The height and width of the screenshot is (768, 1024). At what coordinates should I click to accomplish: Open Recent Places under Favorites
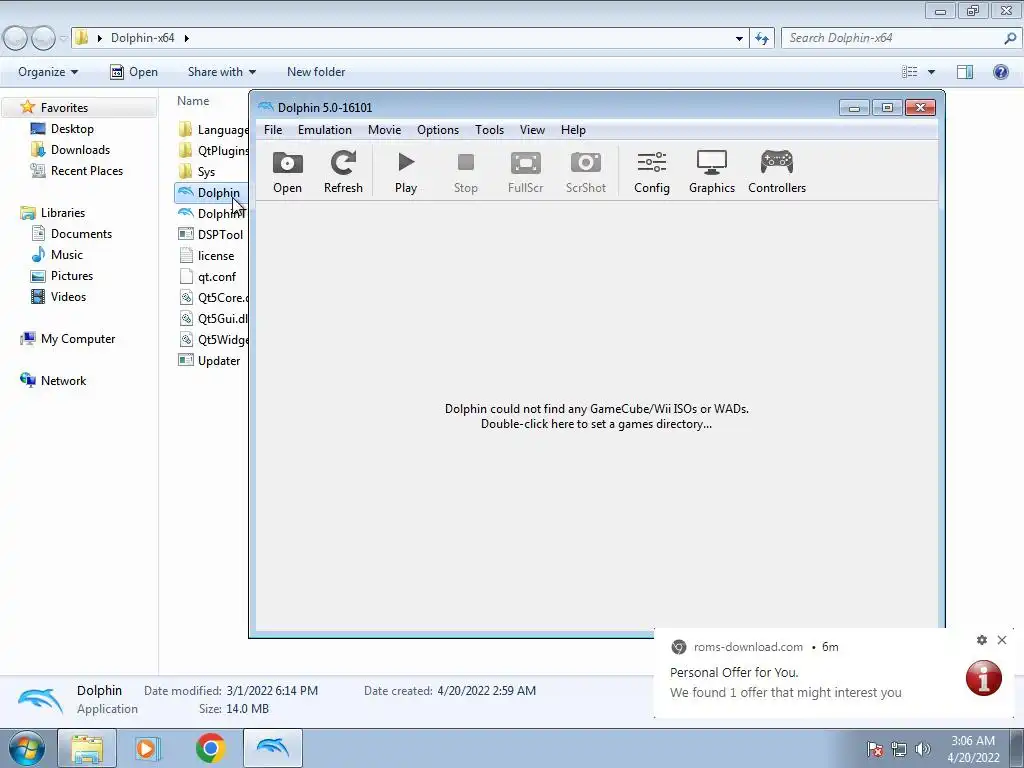click(76, 170)
